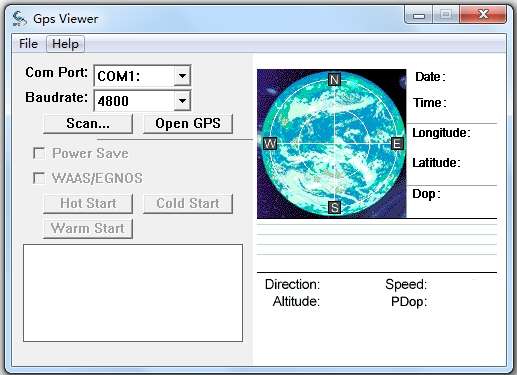
Task: Click the Altitude: label
Action: pyautogui.click(x=296, y=301)
